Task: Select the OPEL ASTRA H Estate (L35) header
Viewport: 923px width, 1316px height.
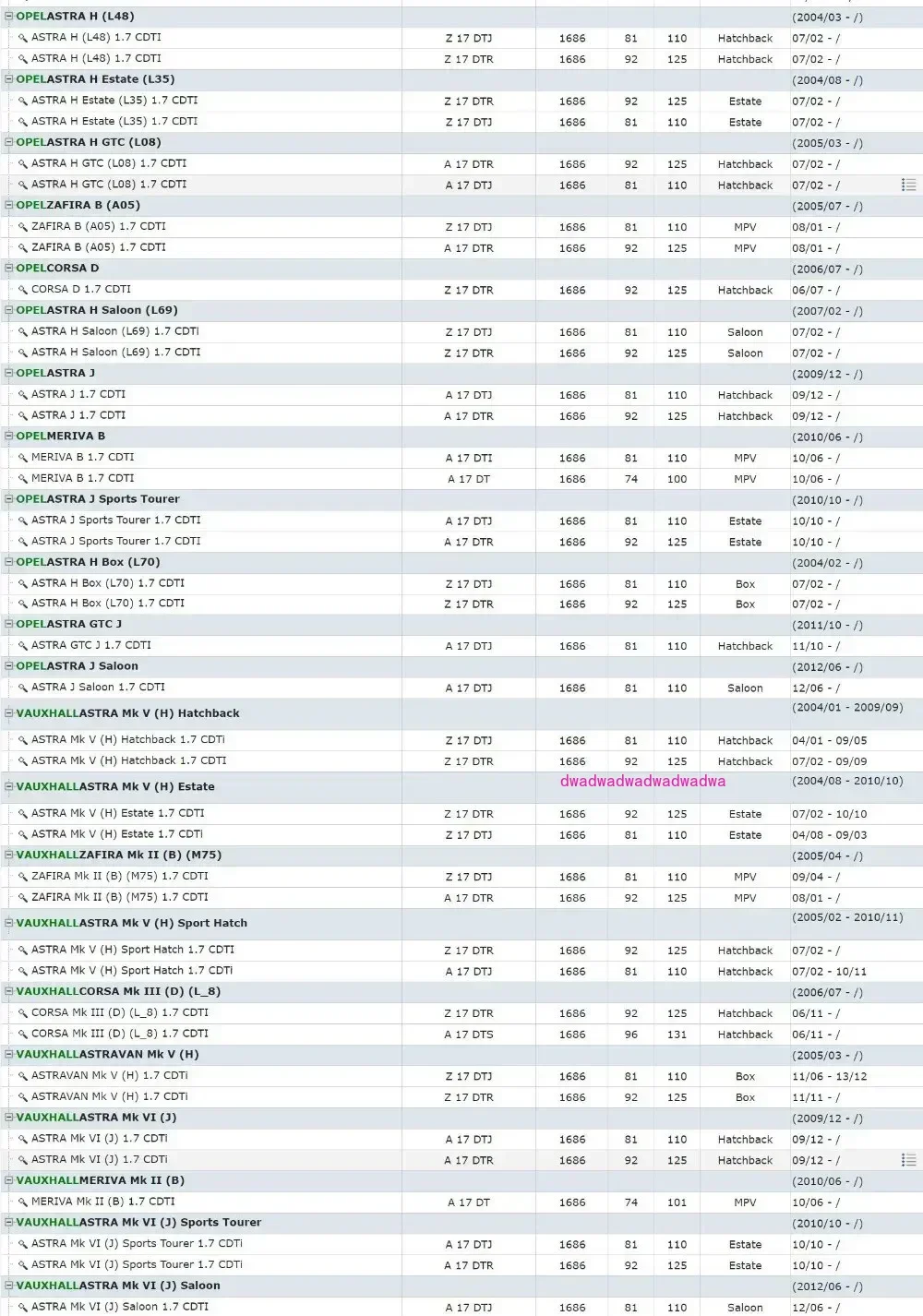Action: [95, 79]
